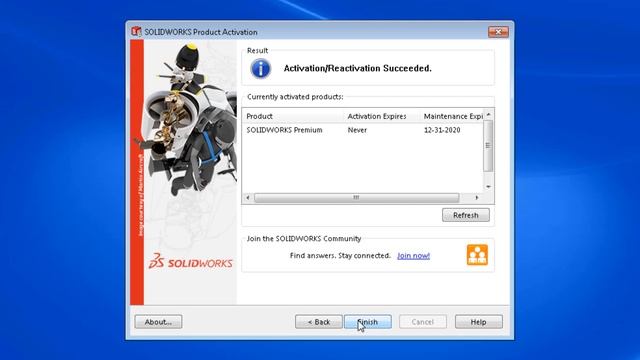Click the Finish button
Screen dimensions: 640x360
(368, 322)
